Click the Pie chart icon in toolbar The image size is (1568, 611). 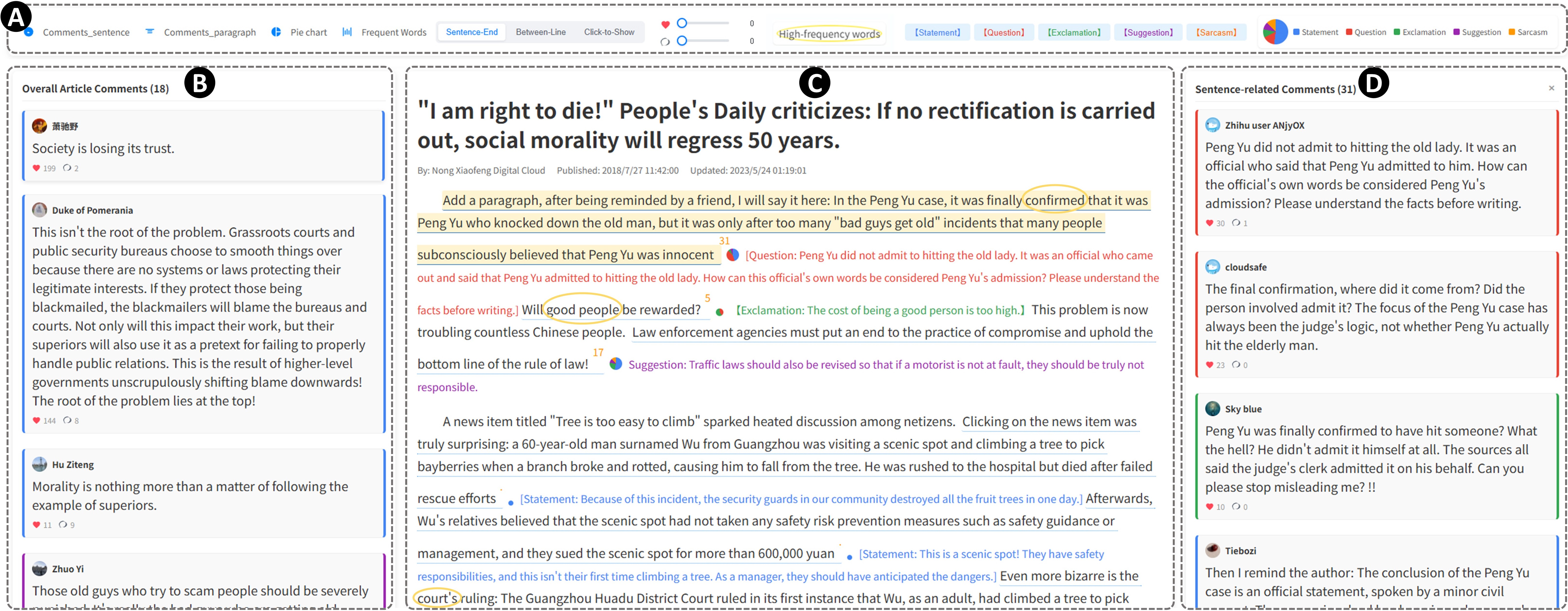pos(276,32)
